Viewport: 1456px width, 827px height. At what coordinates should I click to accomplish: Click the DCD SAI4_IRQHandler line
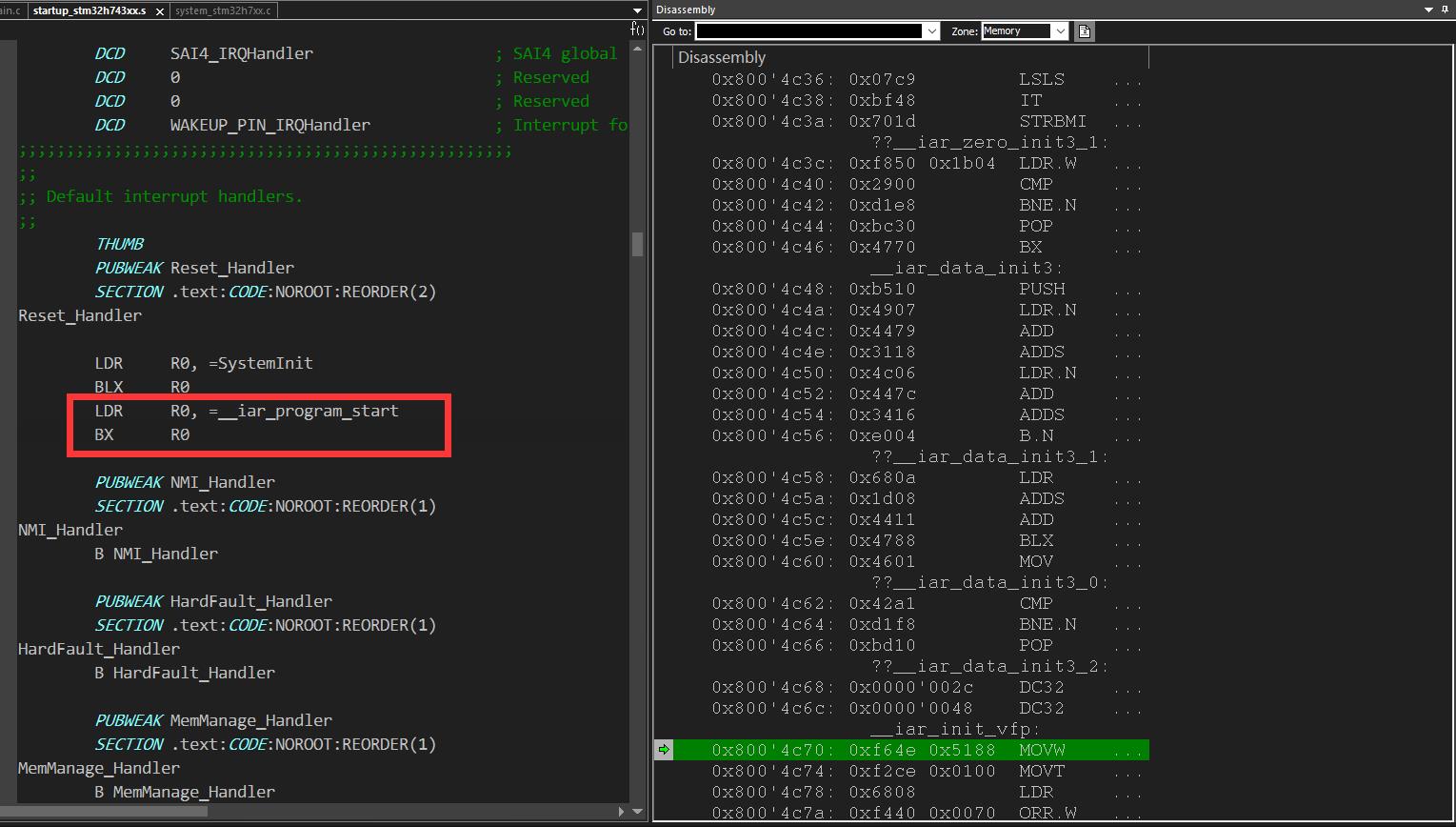point(204,53)
